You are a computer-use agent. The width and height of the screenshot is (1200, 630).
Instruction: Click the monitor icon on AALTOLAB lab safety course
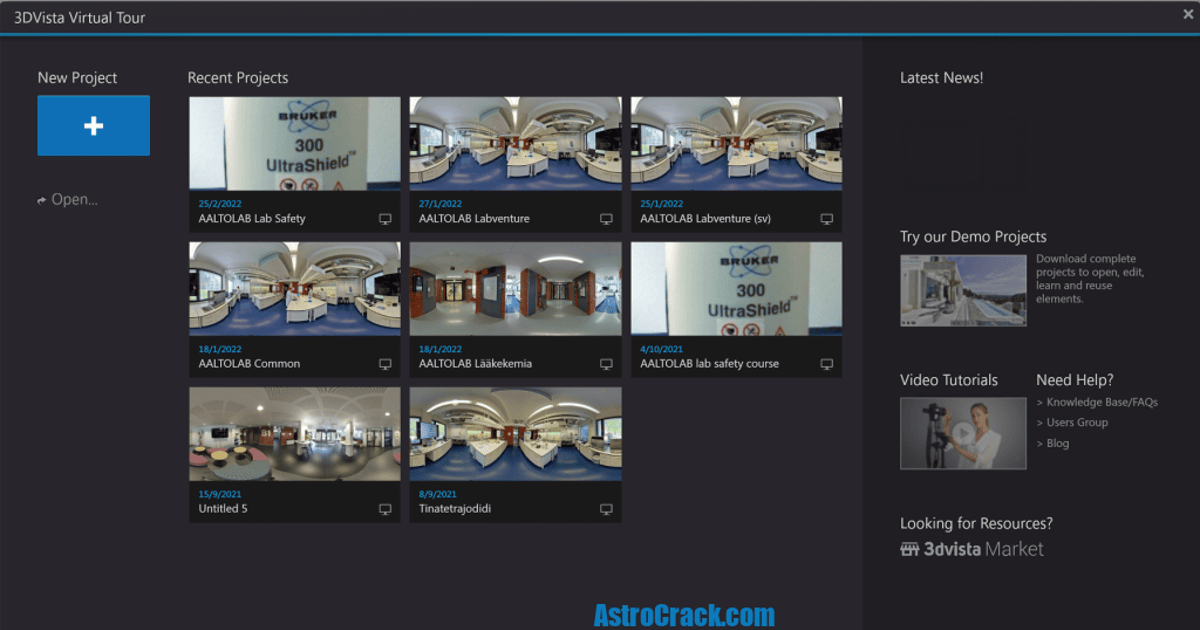tap(827, 364)
